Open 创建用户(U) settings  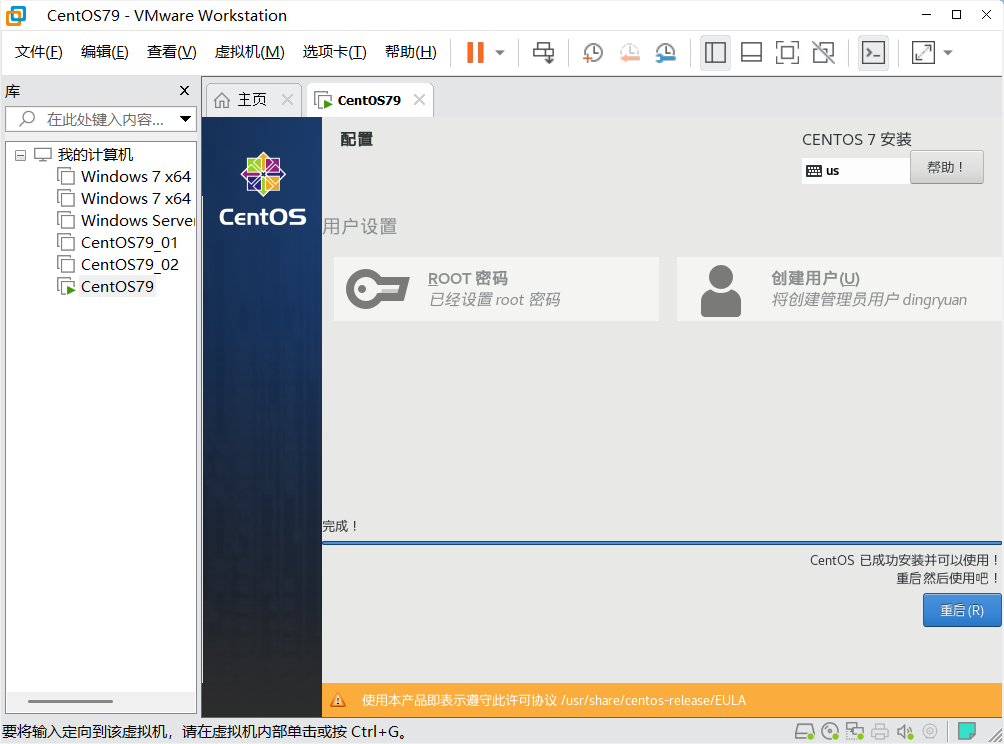(x=839, y=289)
